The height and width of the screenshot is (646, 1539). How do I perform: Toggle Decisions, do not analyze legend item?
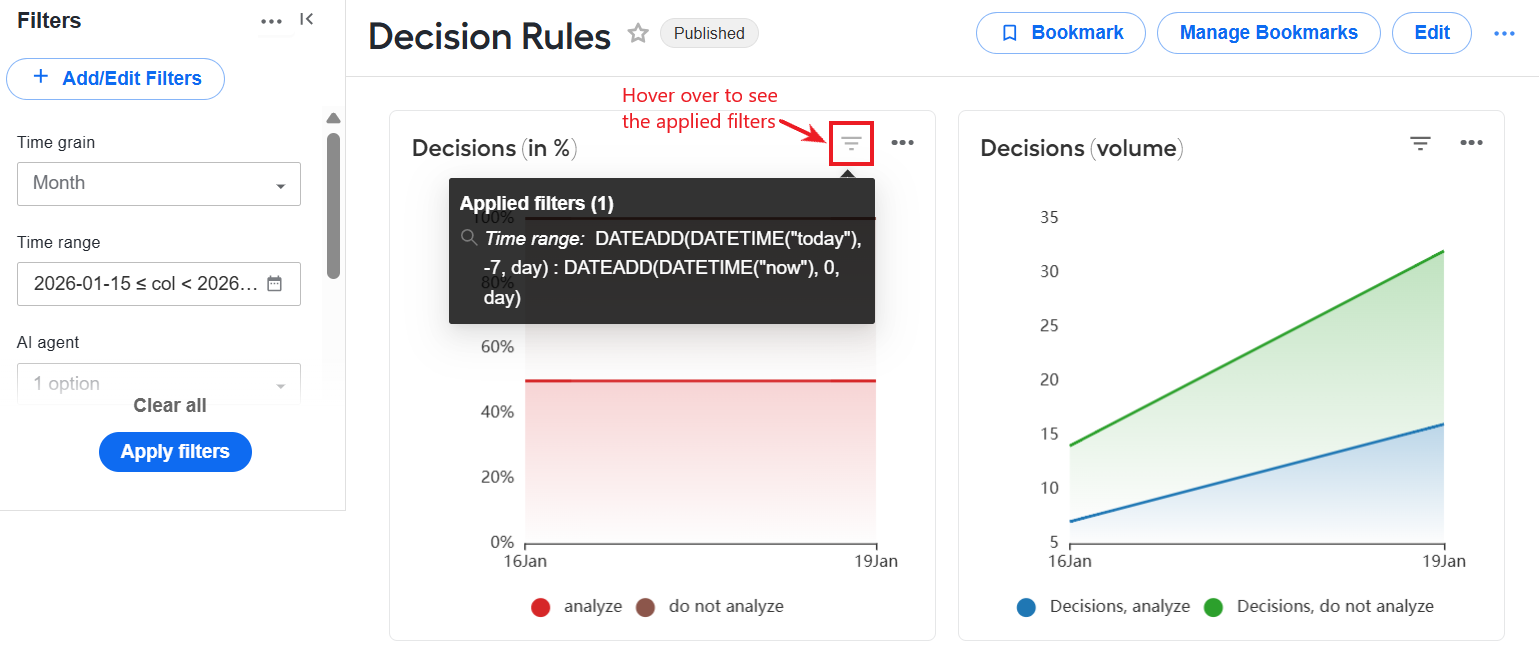click(x=1318, y=607)
